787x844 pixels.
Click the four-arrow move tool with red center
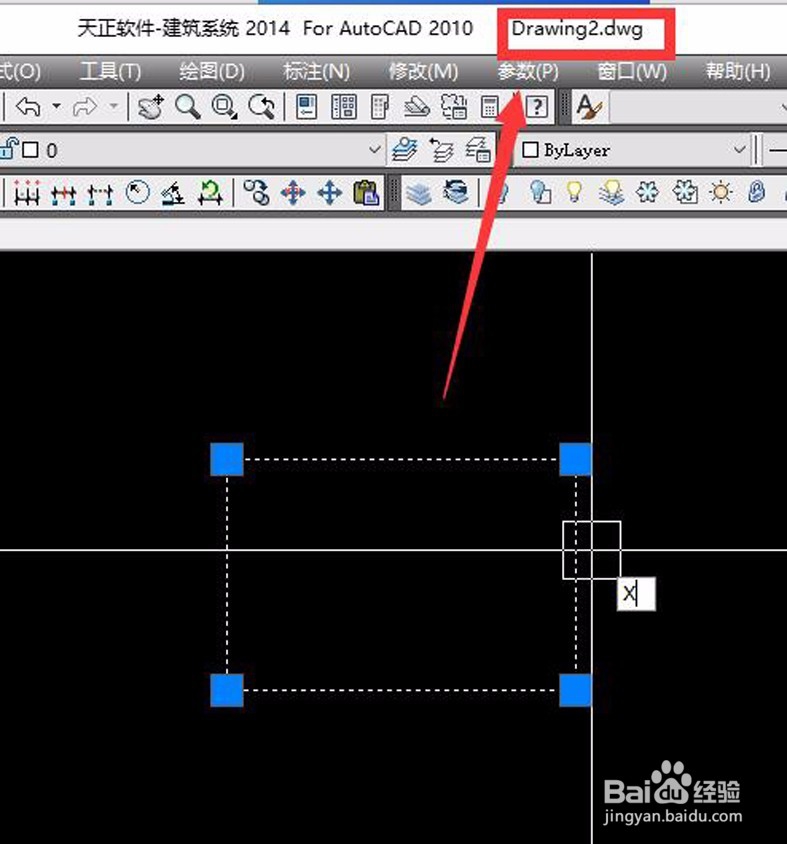(x=293, y=193)
